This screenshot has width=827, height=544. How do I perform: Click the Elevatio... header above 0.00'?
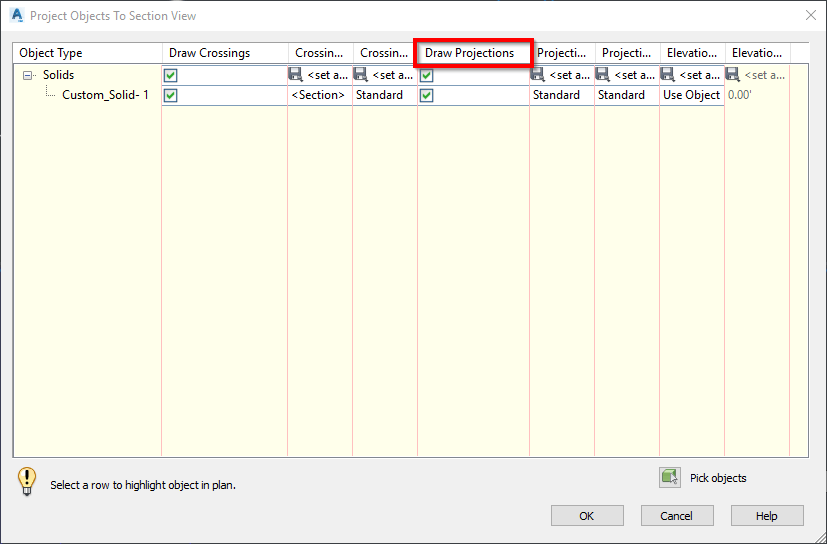point(758,53)
